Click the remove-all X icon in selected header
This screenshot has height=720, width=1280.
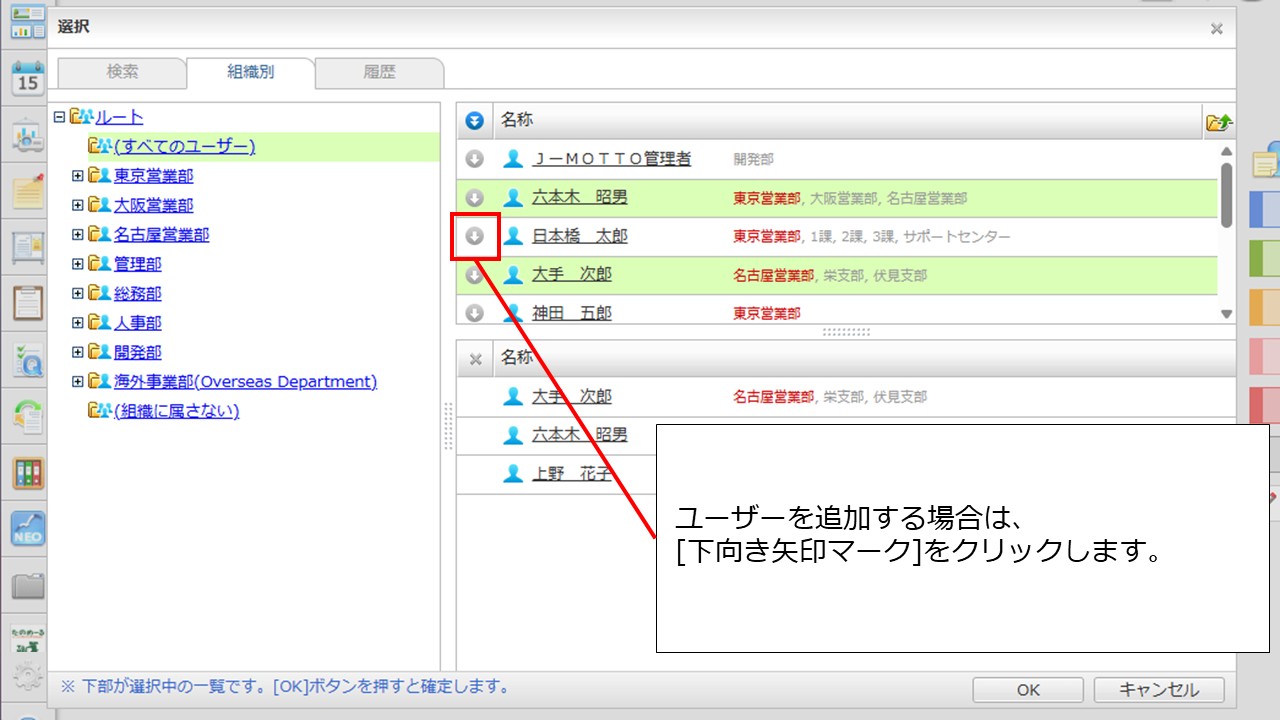tap(476, 358)
